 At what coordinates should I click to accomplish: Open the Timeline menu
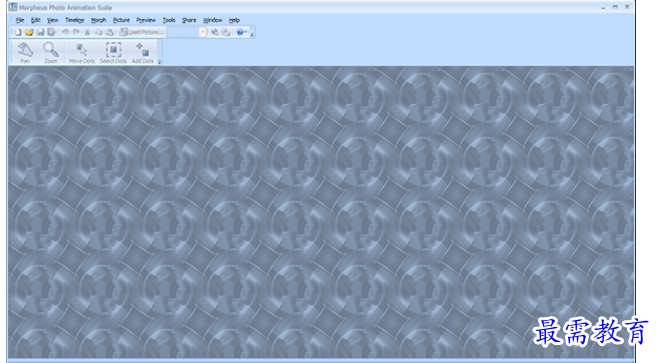pos(75,20)
